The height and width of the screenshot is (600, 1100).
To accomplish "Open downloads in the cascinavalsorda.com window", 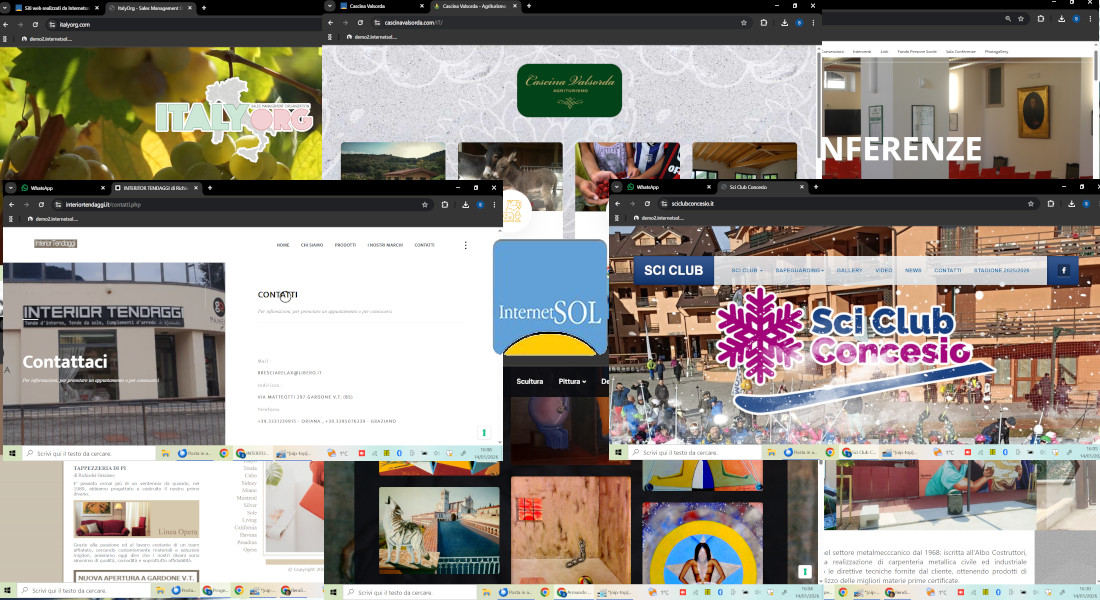I will [x=783, y=22].
